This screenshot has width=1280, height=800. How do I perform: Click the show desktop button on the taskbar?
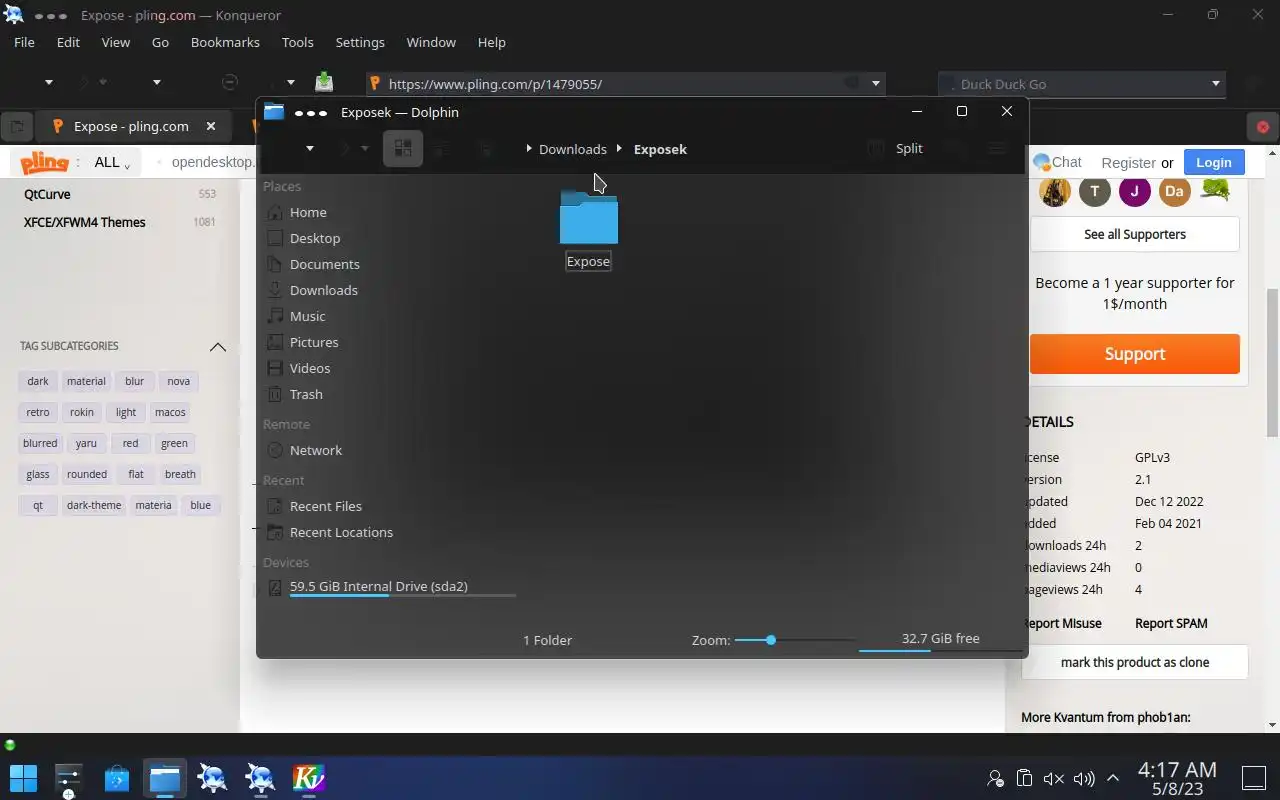click(x=1254, y=778)
